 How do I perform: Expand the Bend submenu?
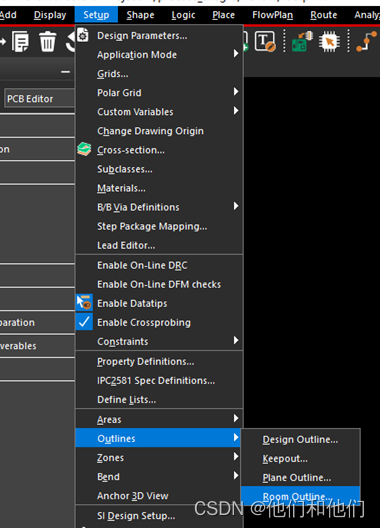[159, 476]
